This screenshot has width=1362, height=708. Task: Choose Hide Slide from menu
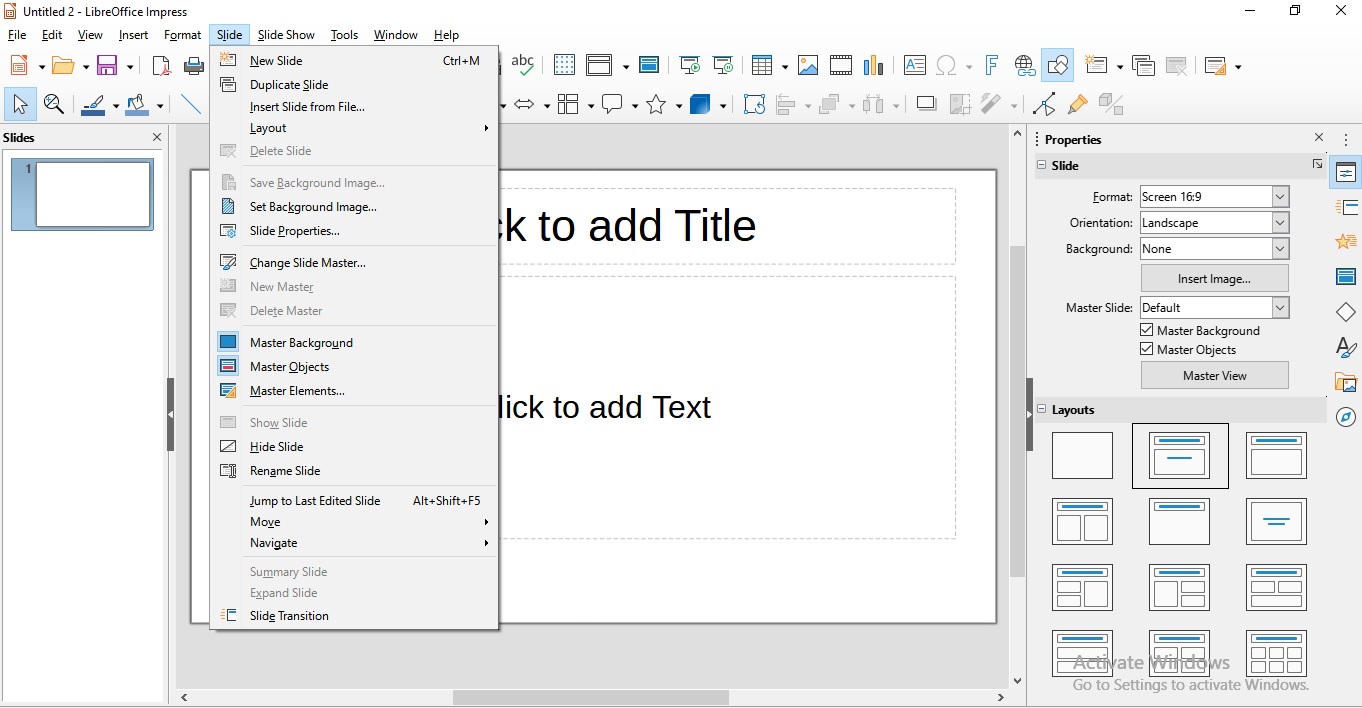click(354, 447)
